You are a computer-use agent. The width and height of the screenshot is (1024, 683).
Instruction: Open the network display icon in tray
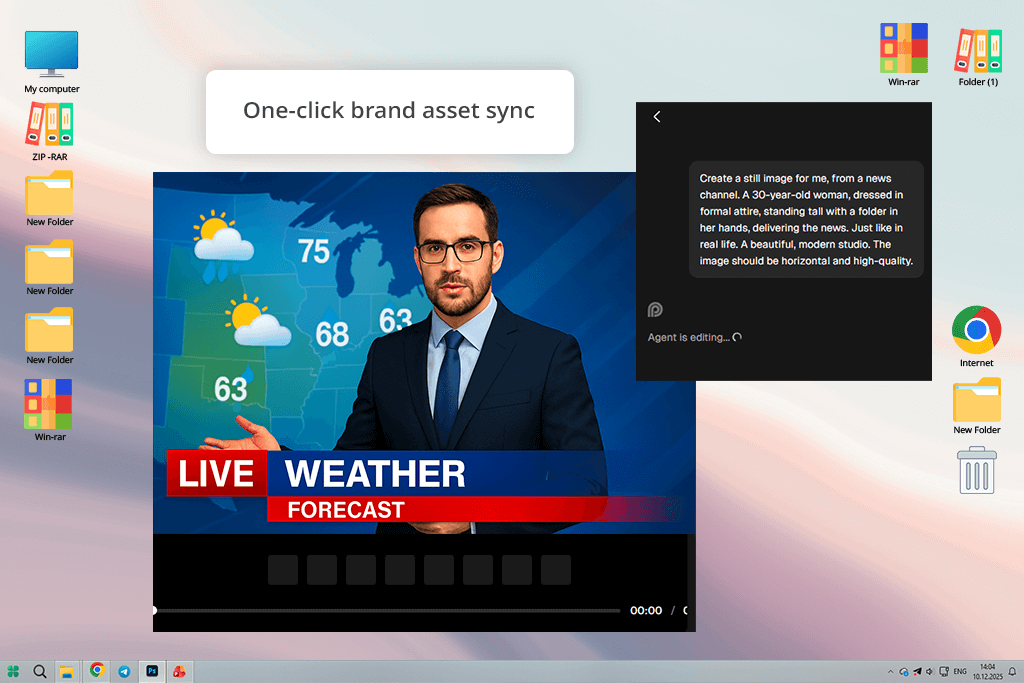tap(944, 672)
